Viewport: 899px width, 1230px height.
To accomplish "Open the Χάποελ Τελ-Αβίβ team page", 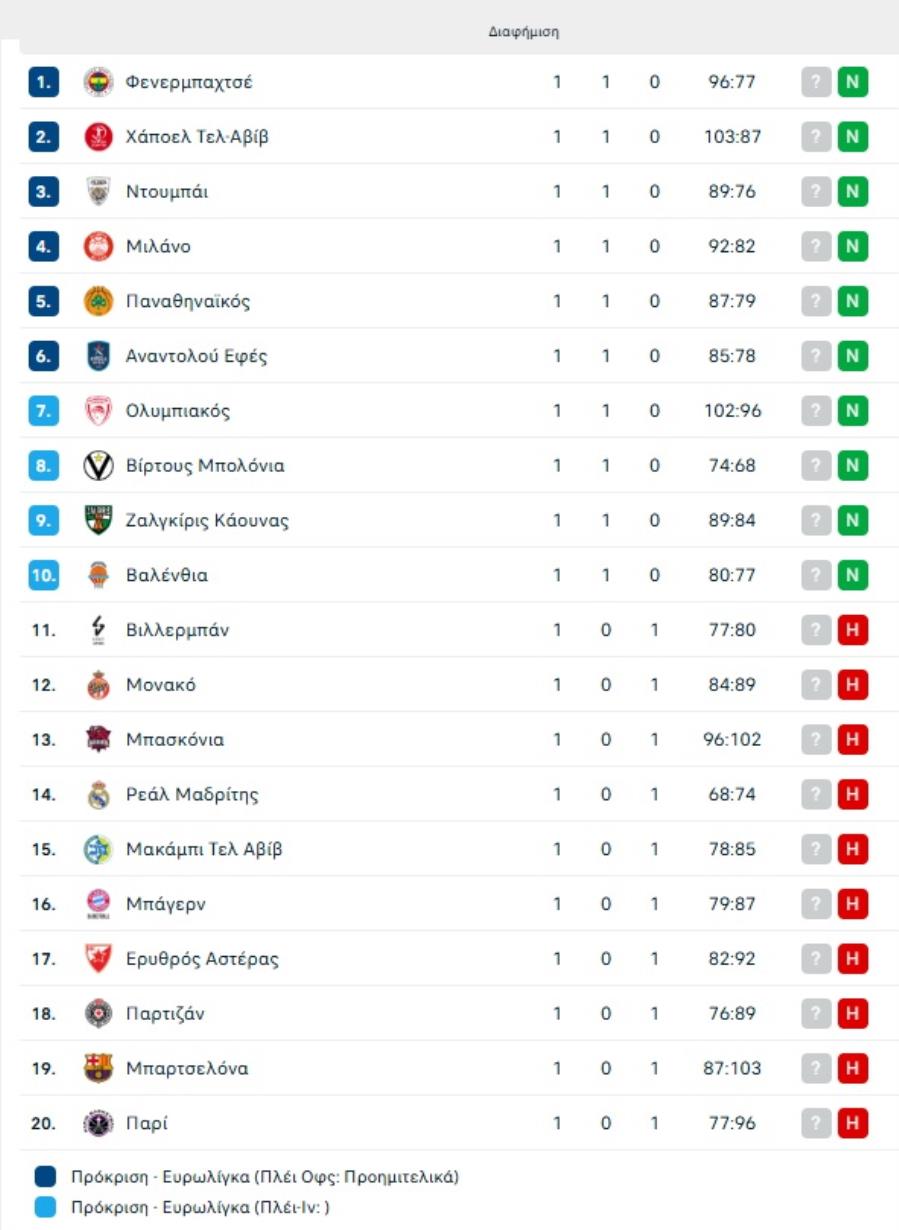I will 197,137.
